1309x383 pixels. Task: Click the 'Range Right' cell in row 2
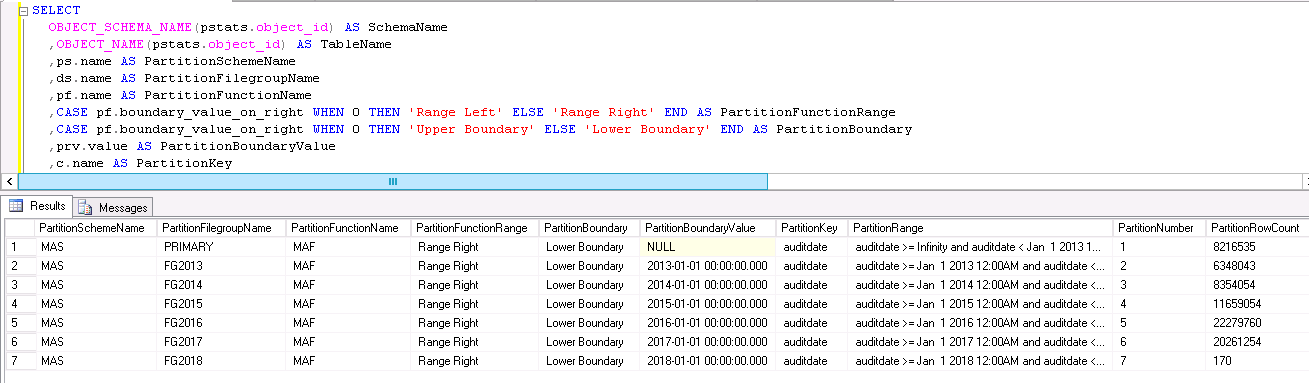point(476,265)
